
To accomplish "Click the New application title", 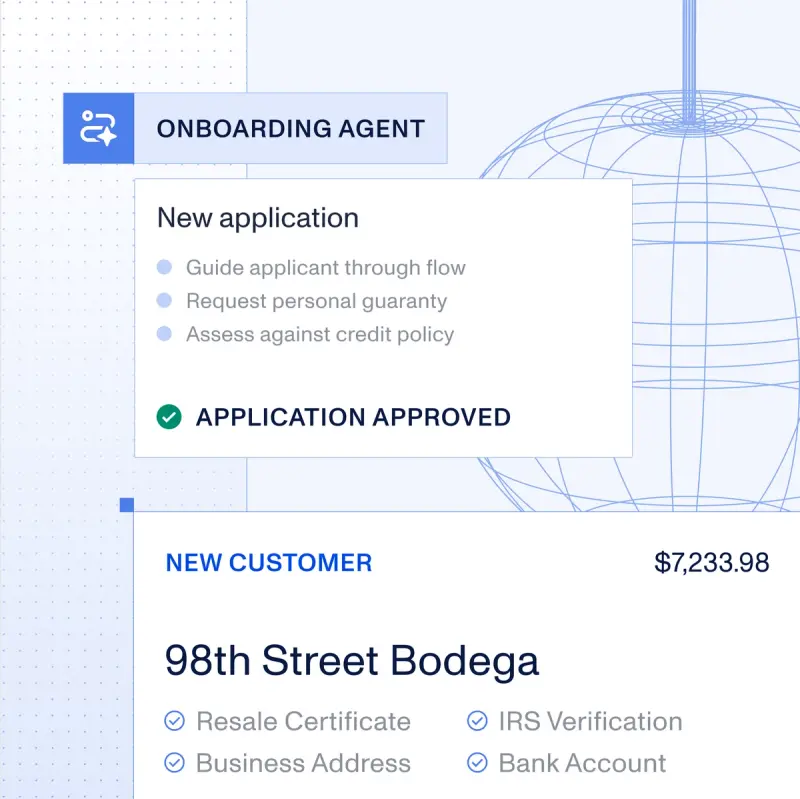I will 258,219.
